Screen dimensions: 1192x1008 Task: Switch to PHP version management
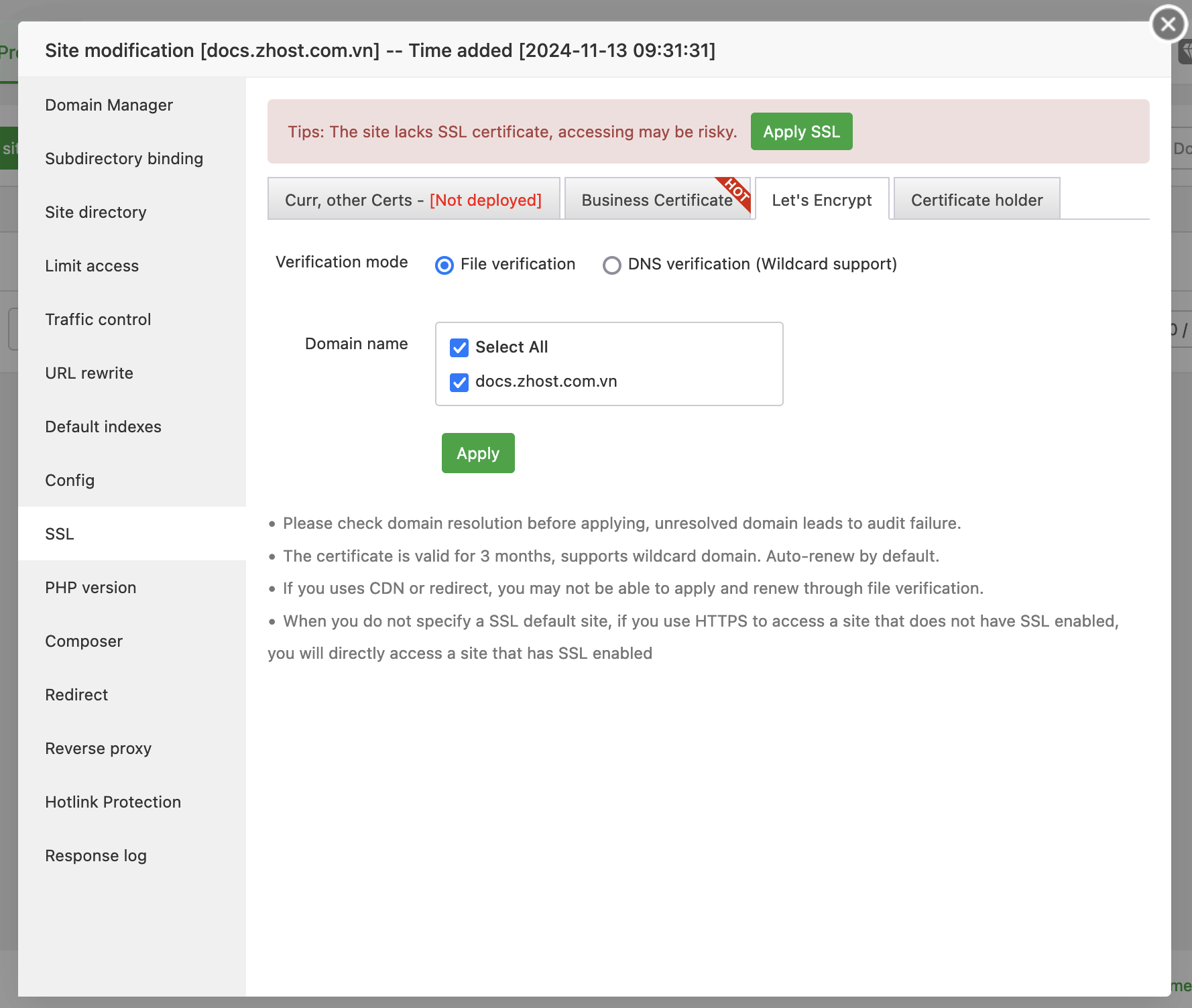[90, 587]
